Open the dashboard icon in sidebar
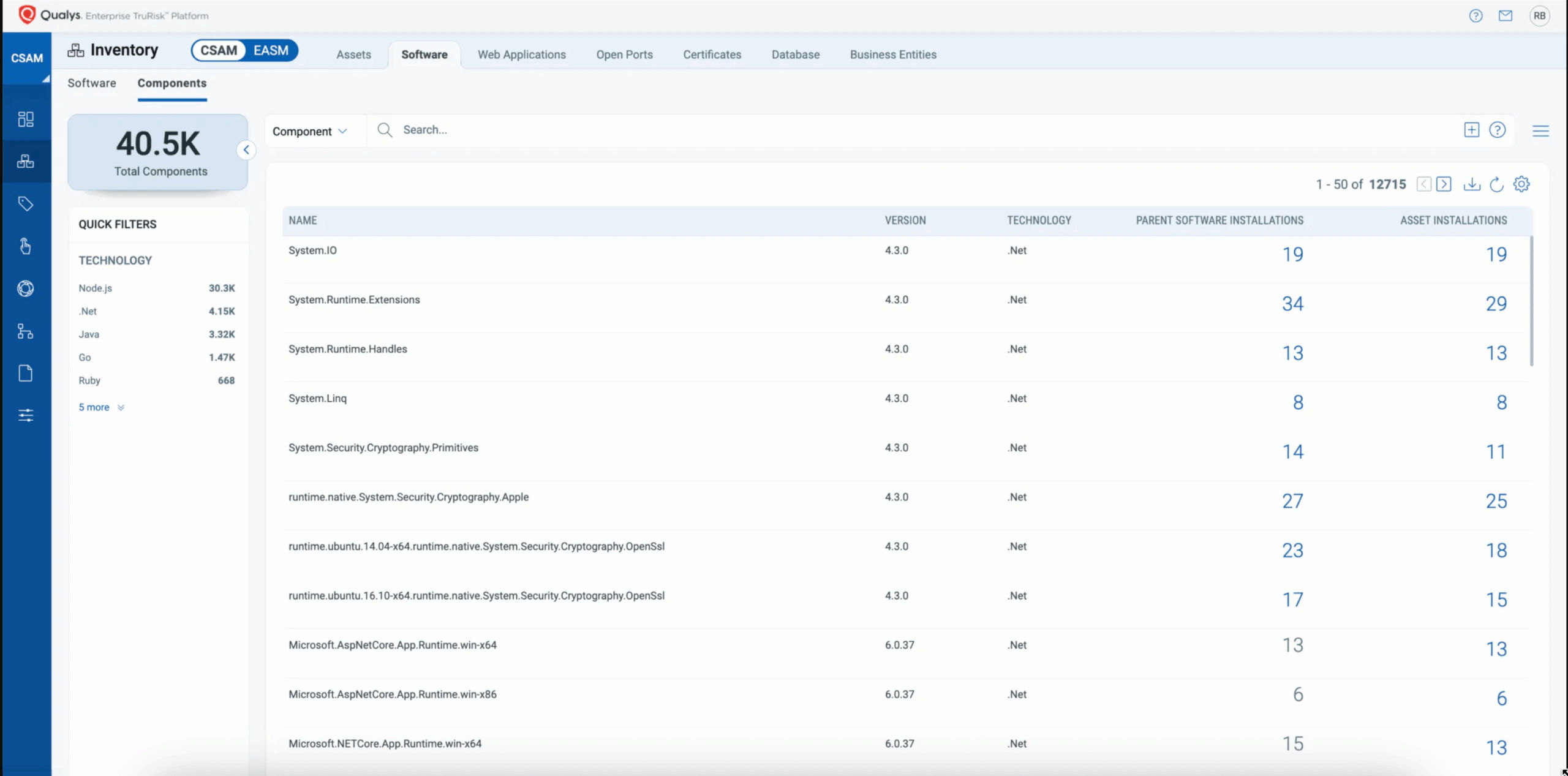The height and width of the screenshot is (776, 1568). [26, 119]
